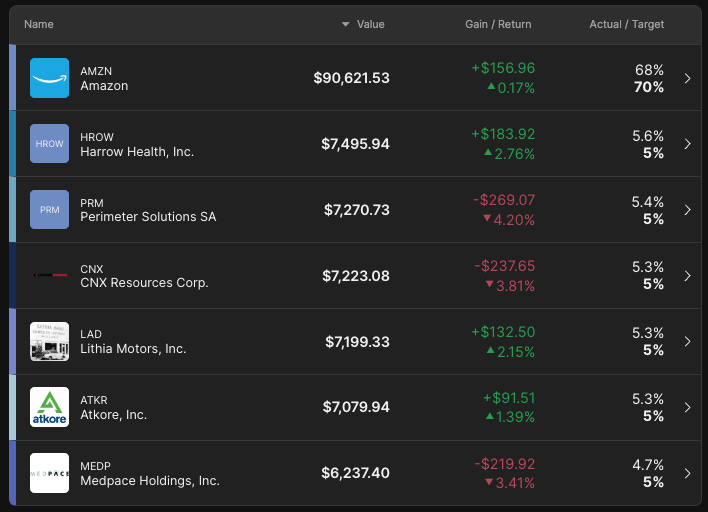708x512 pixels.
Task: Click the PRM placeholder logo
Action: [49, 209]
